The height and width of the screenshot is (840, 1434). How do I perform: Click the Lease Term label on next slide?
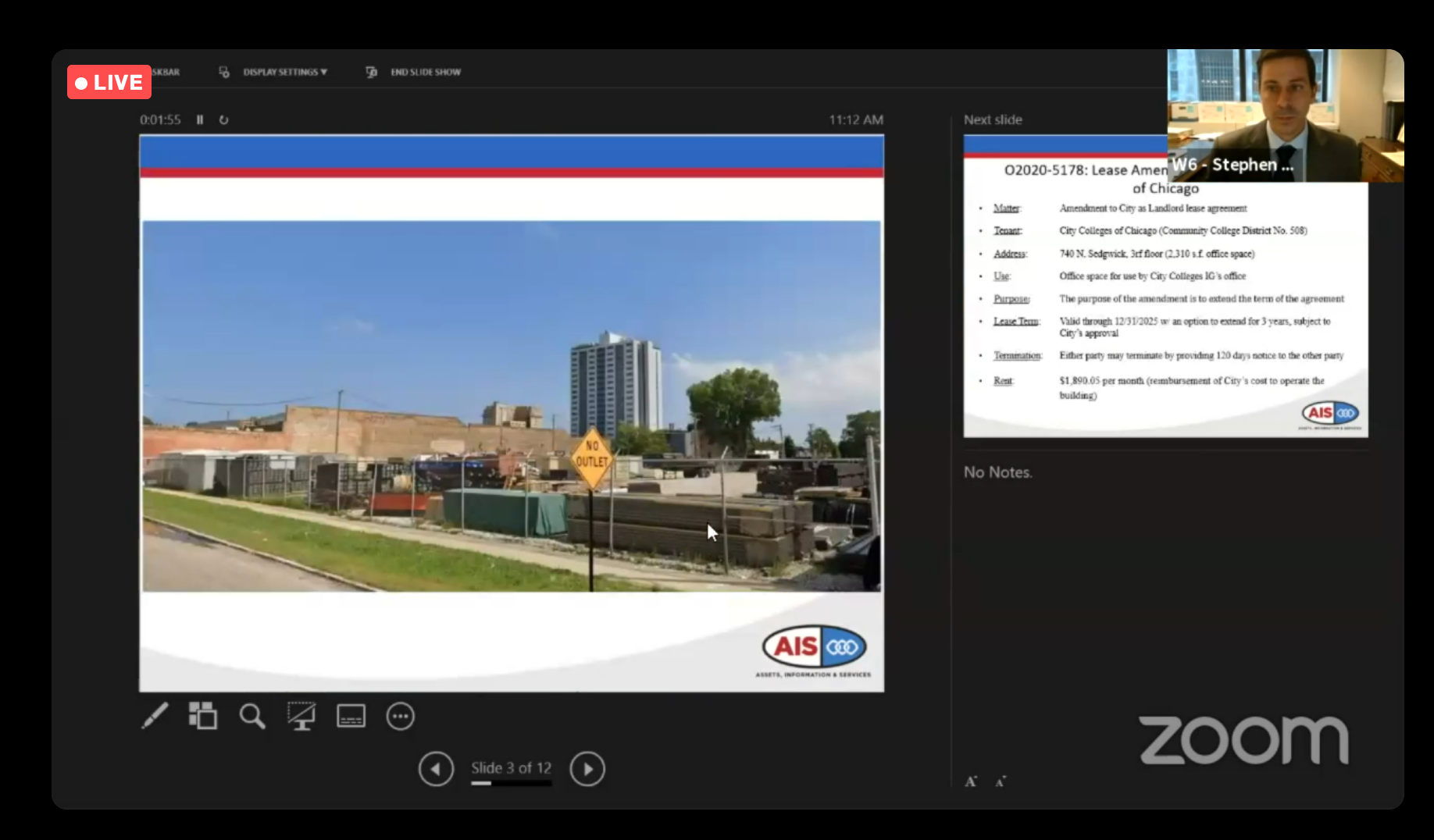tap(1016, 321)
